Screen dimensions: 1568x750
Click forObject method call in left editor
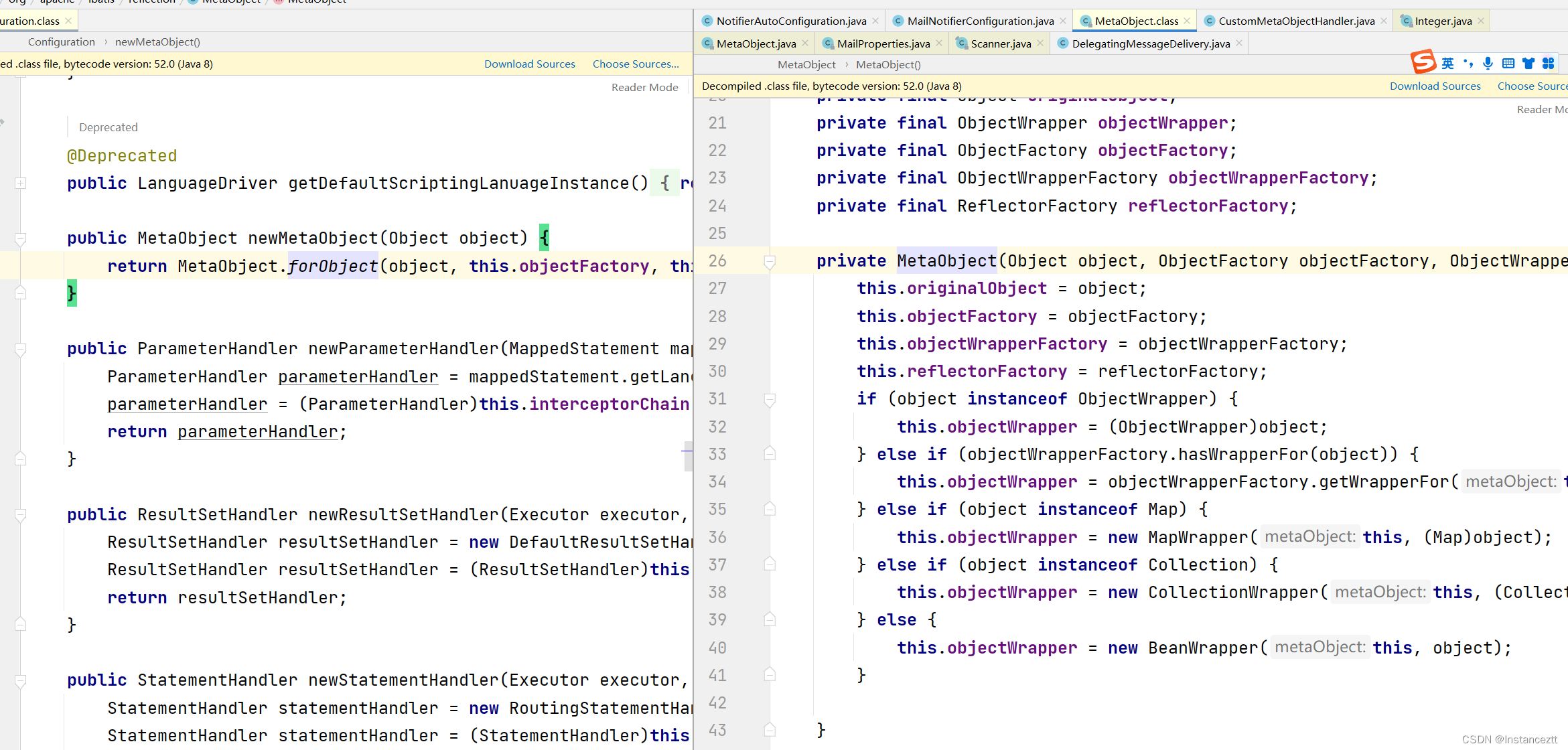point(333,266)
